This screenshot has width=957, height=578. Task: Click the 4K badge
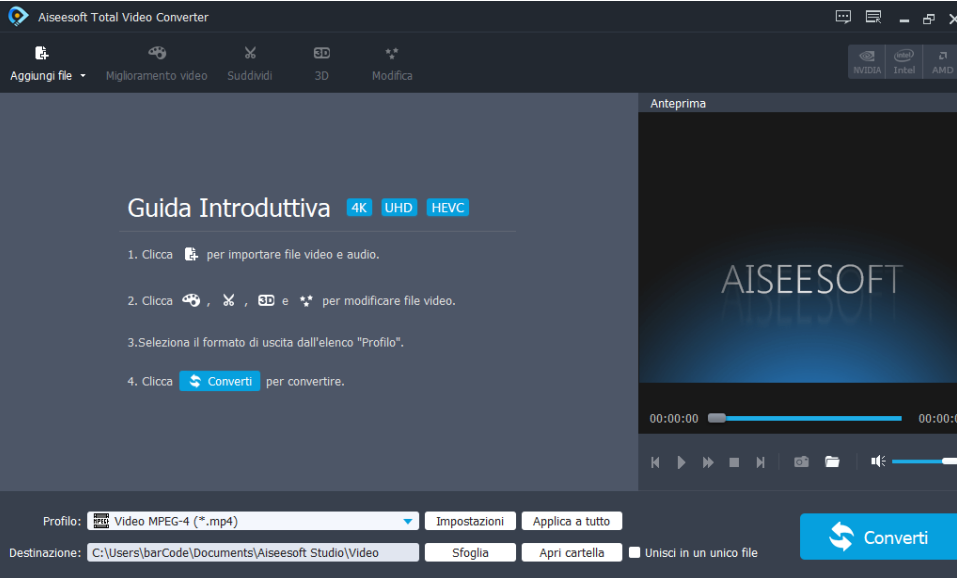tap(359, 208)
